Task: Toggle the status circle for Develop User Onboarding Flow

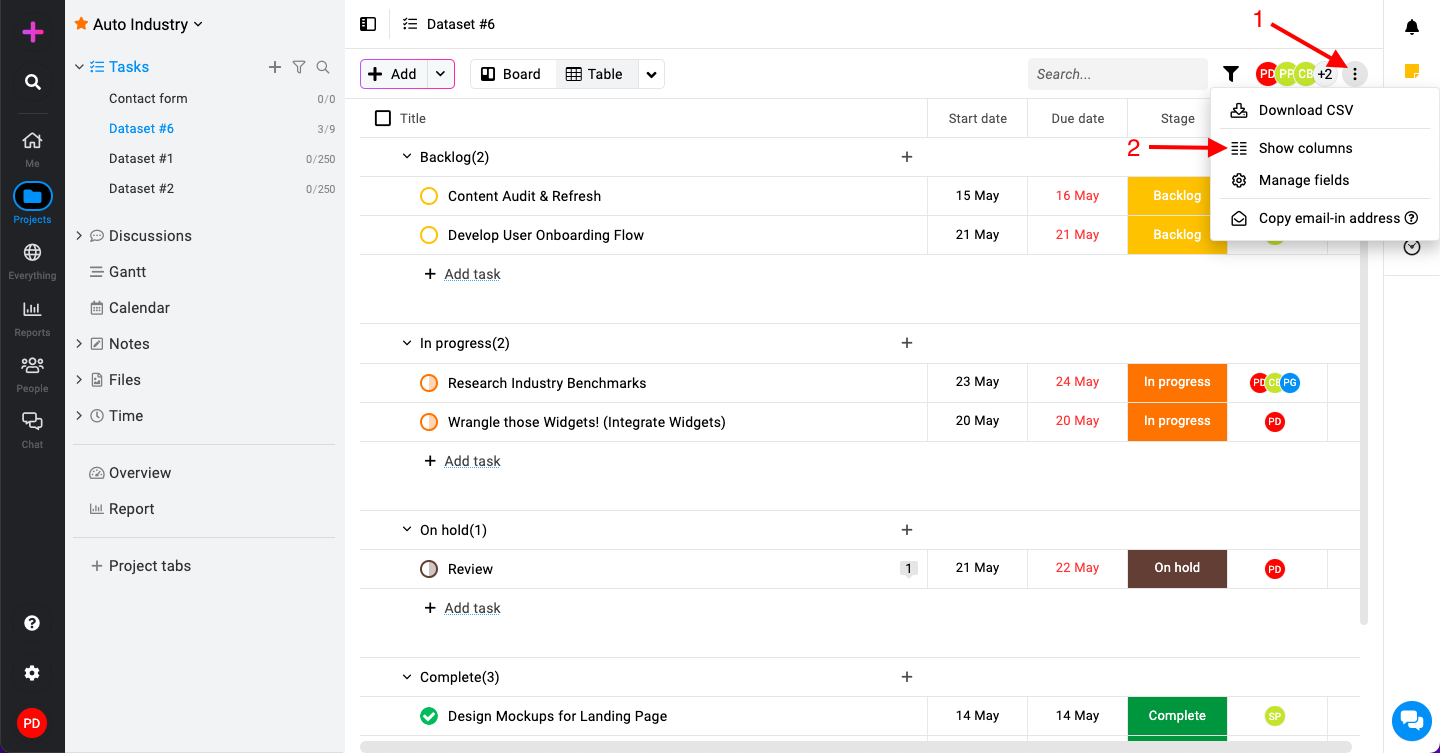Action: [x=429, y=235]
